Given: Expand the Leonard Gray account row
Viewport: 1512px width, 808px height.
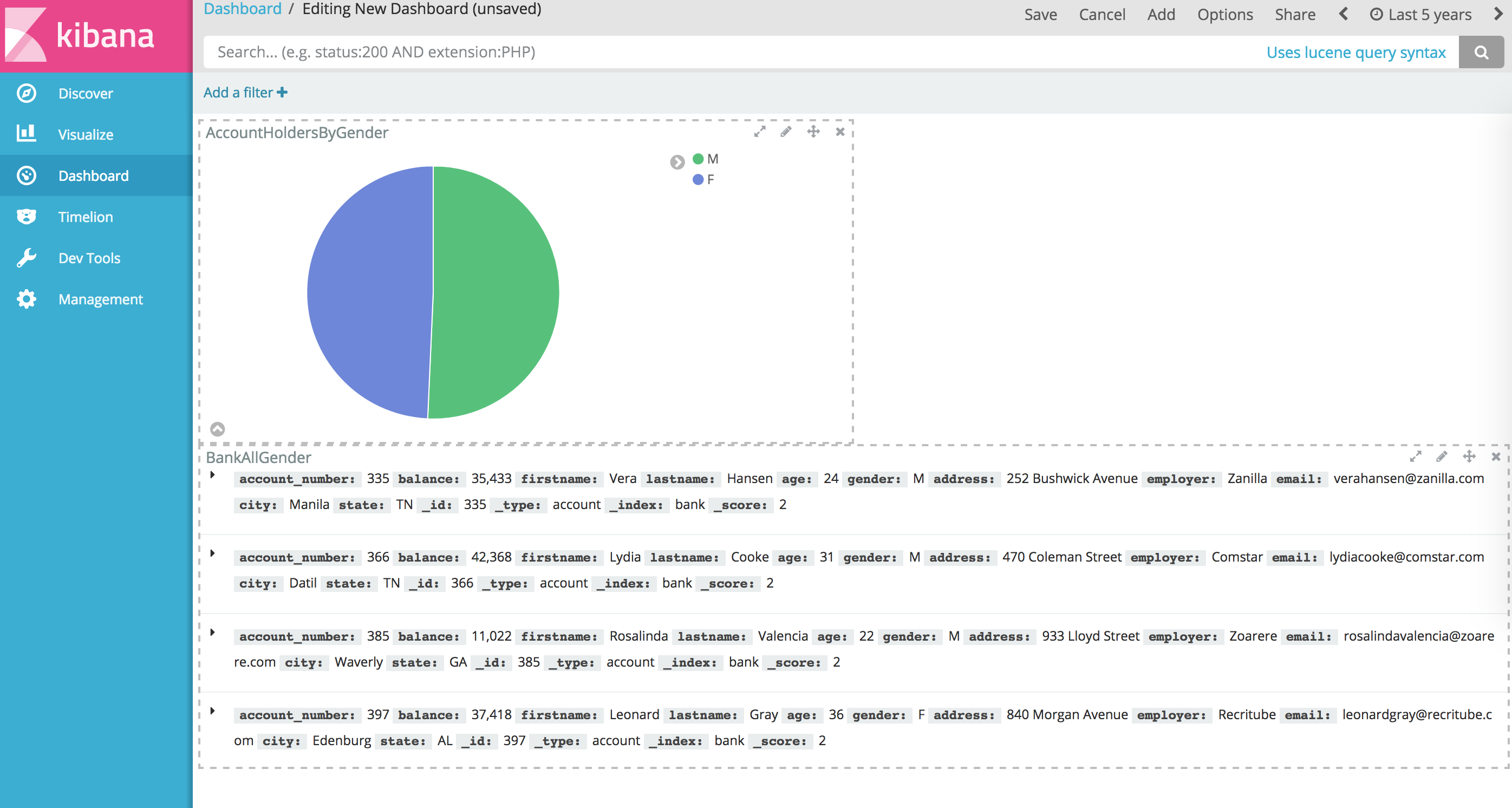Looking at the screenshot, I should point(212,711).
